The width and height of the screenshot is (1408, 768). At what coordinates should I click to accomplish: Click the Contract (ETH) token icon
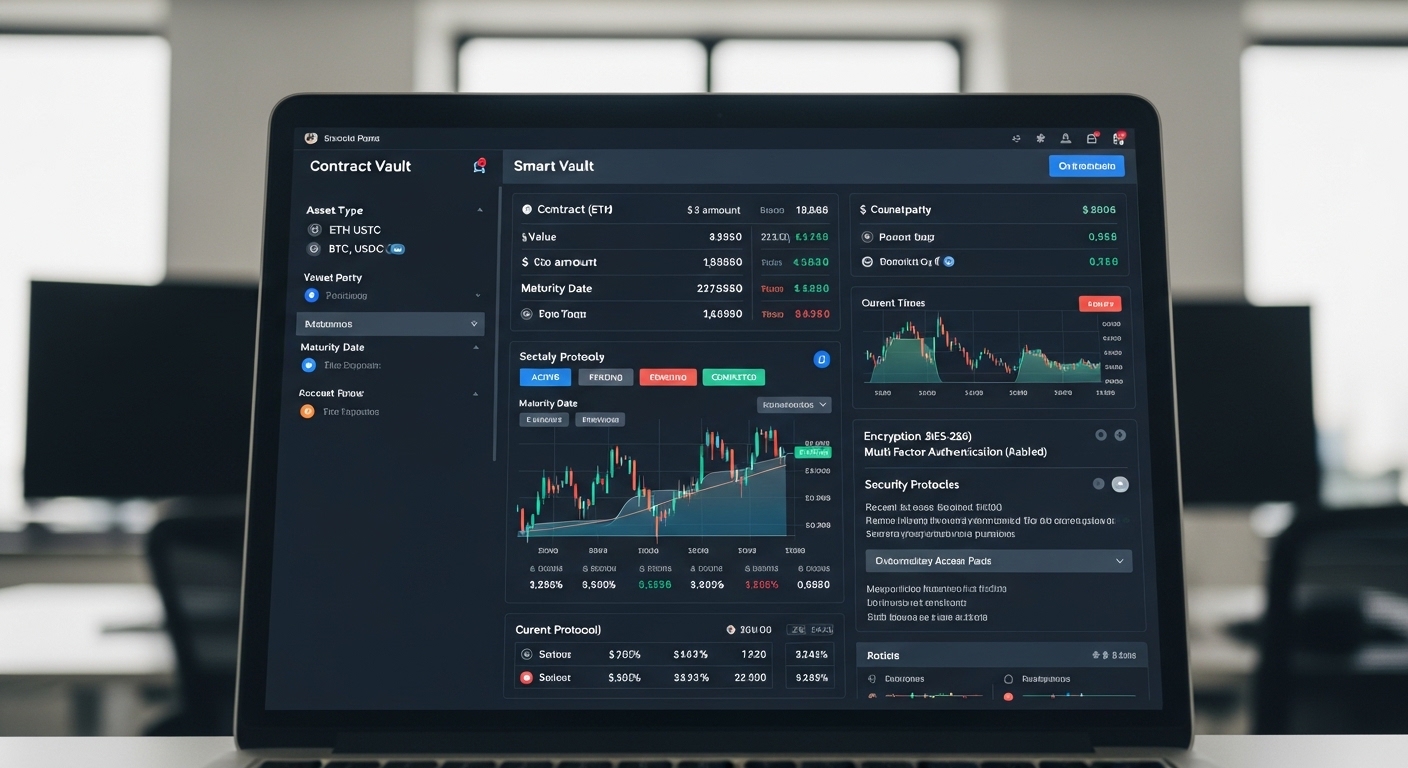tap(527, 209)
